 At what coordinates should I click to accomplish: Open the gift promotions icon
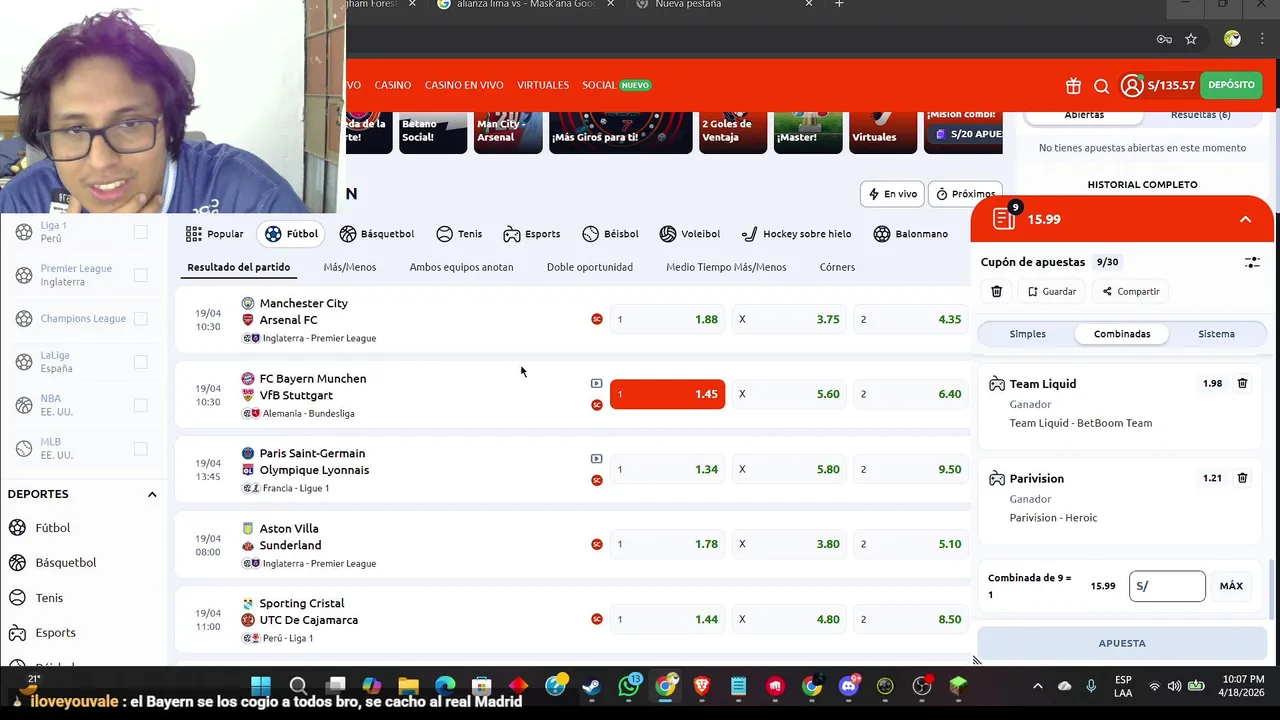(1073, 86)
